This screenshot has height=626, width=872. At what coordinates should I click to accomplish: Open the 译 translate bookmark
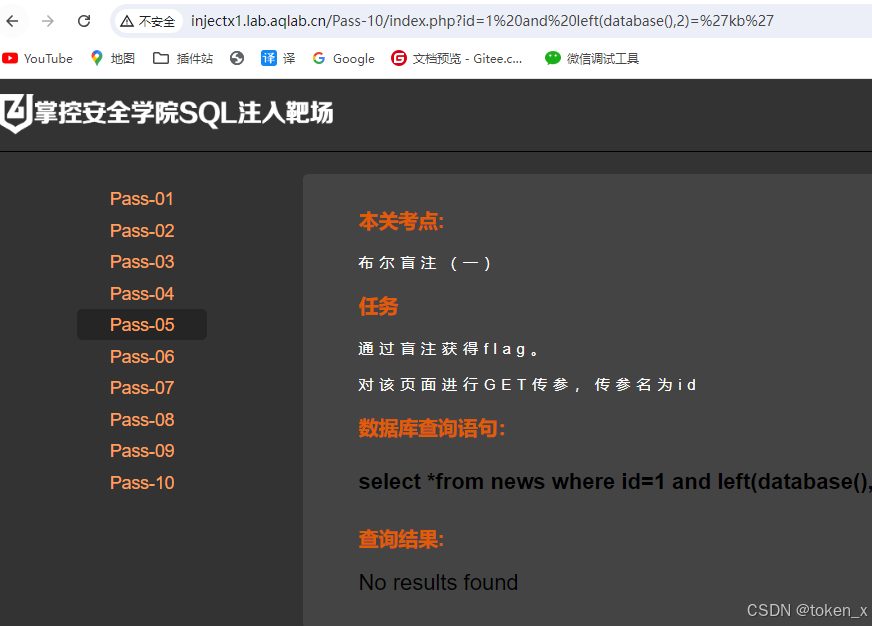pos(278,58)
